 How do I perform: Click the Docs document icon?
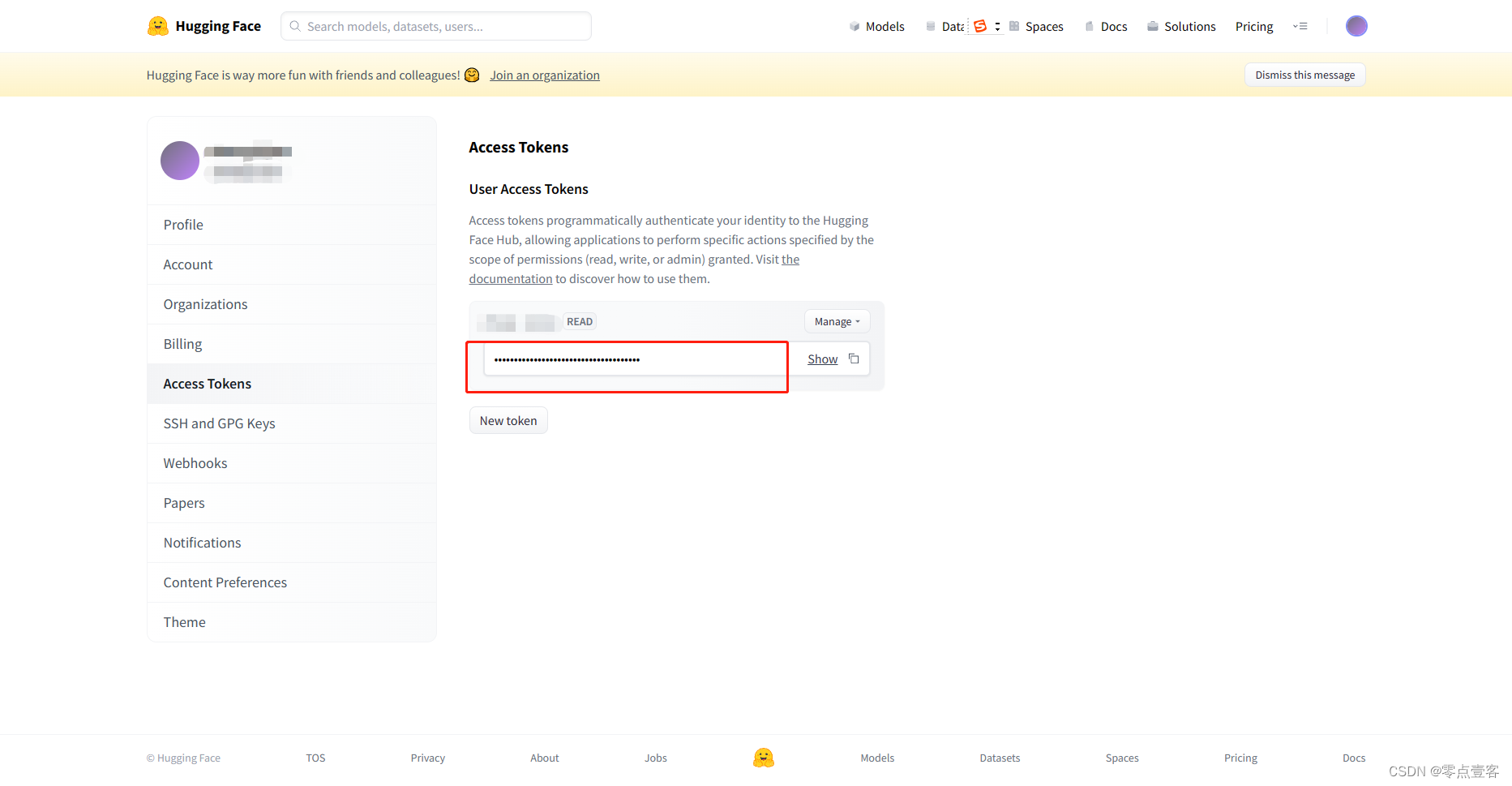click(1090, 26)
